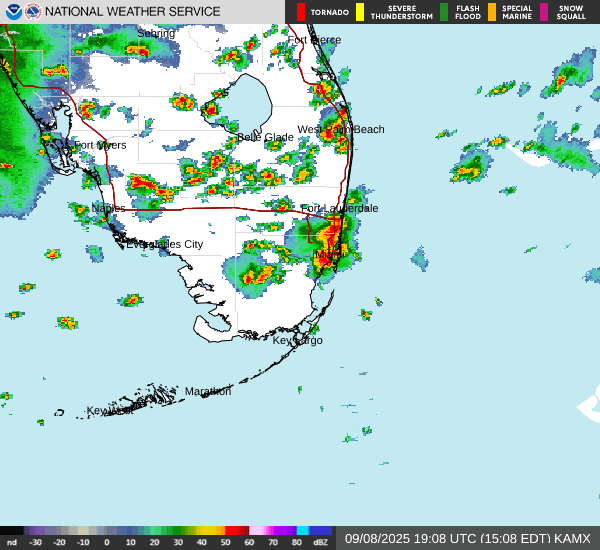600x550 pixels.
Task: Click the National Weather Service emblem
Action: coord(34,12)
